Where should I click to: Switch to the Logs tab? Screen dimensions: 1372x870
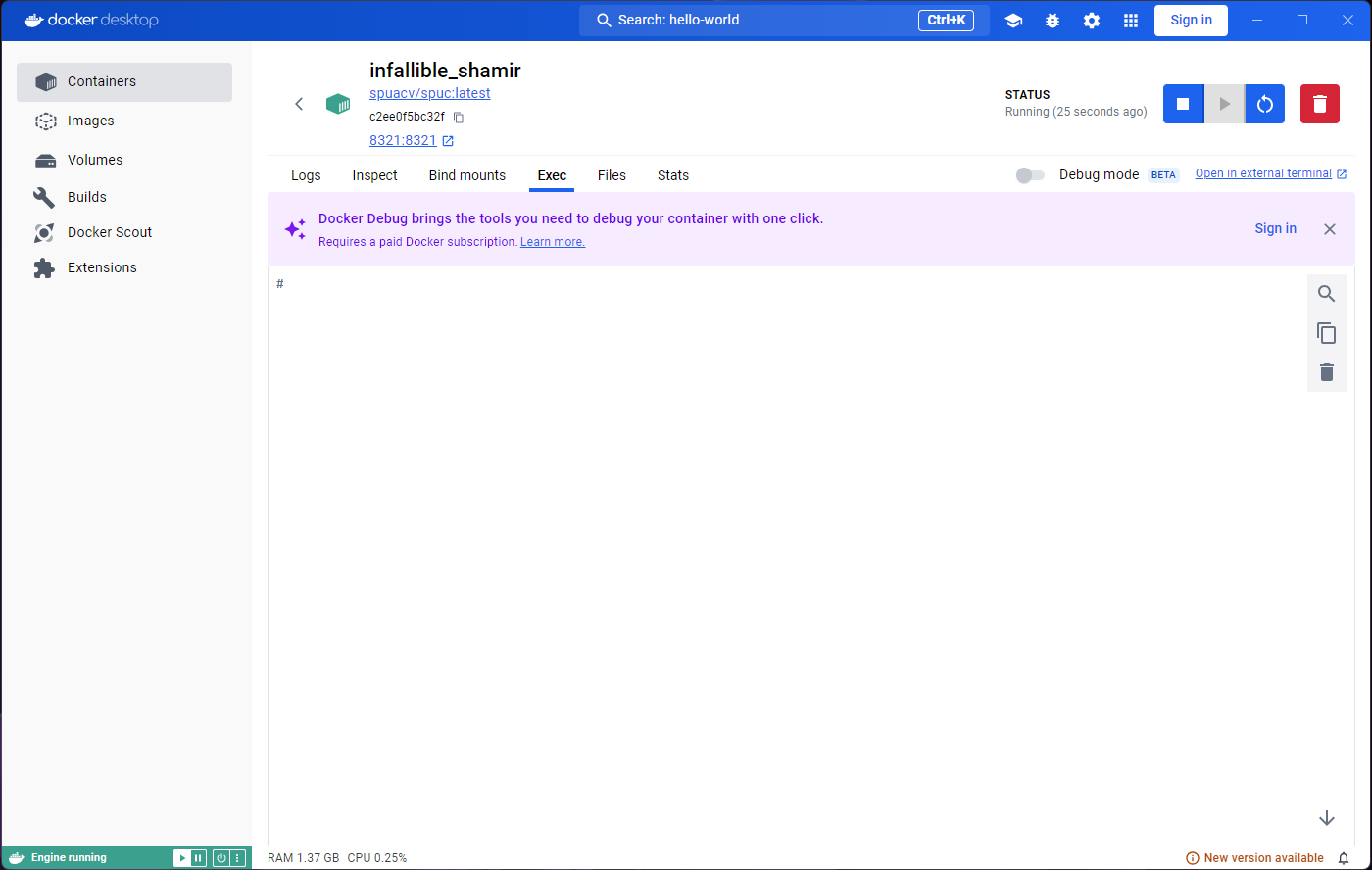click(306, 175)
